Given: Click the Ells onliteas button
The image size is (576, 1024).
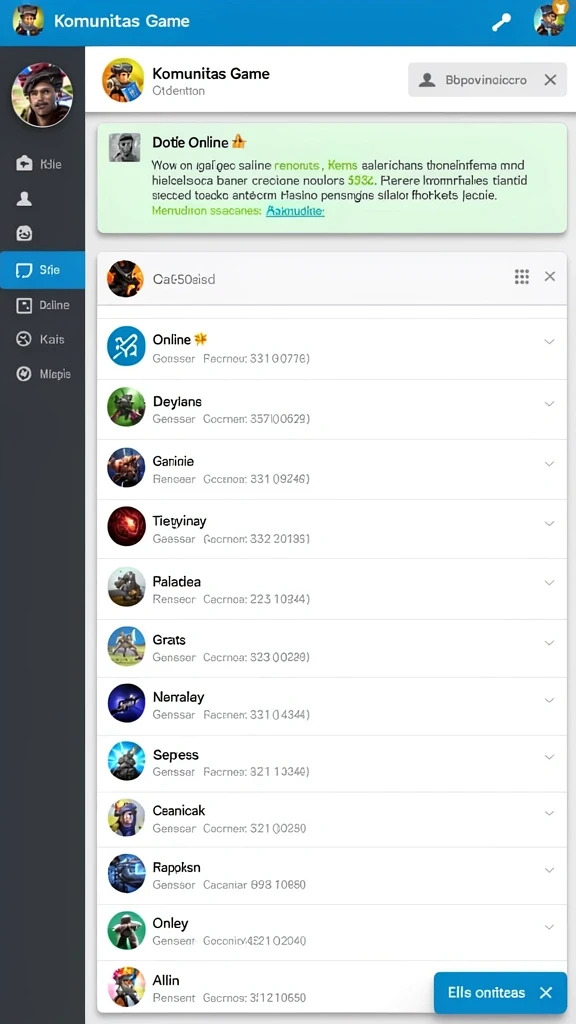Looking at the screenshot, I should tap(500, 993).
